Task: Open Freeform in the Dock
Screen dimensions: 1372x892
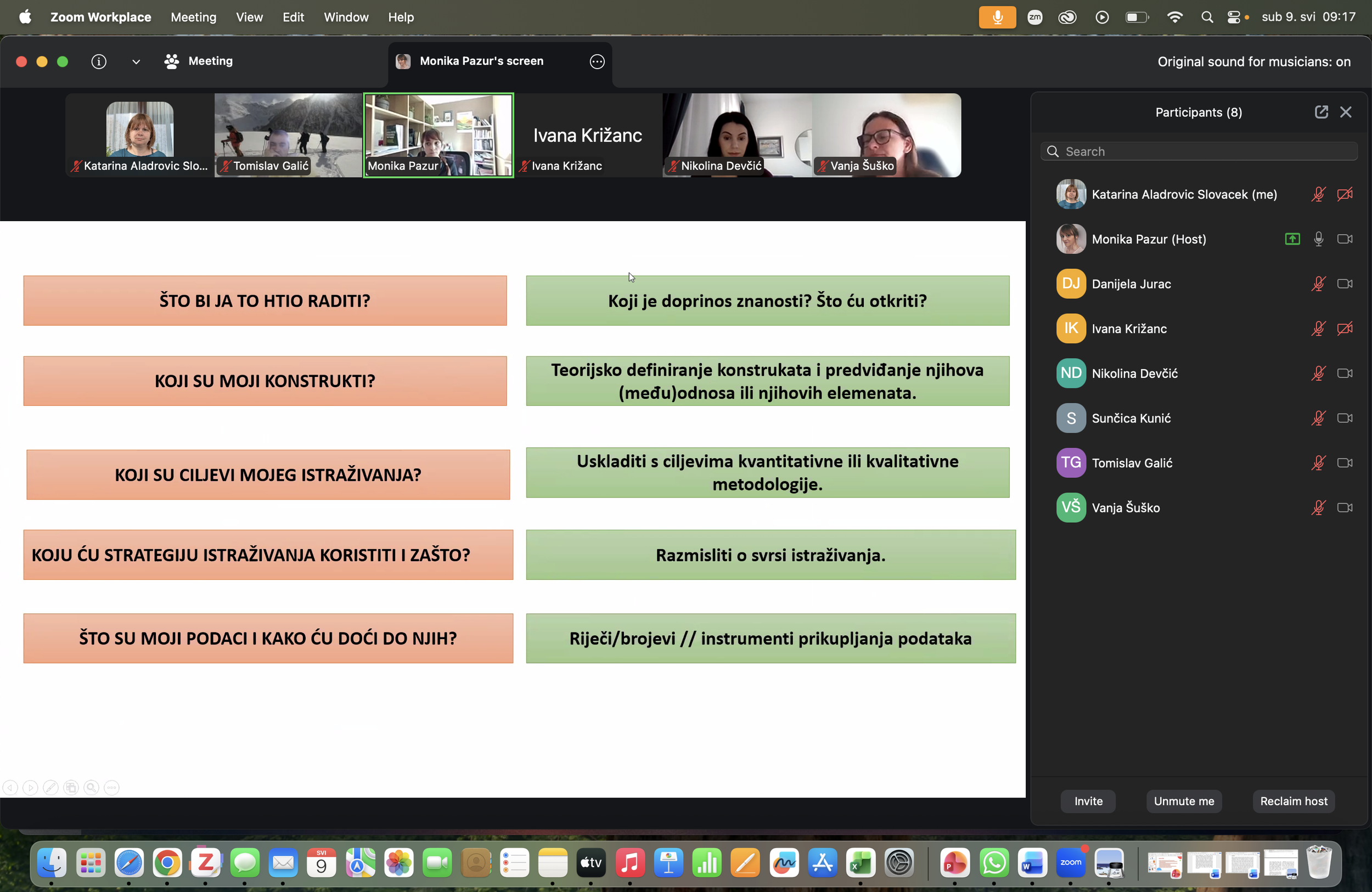Action: pos(784,862)
